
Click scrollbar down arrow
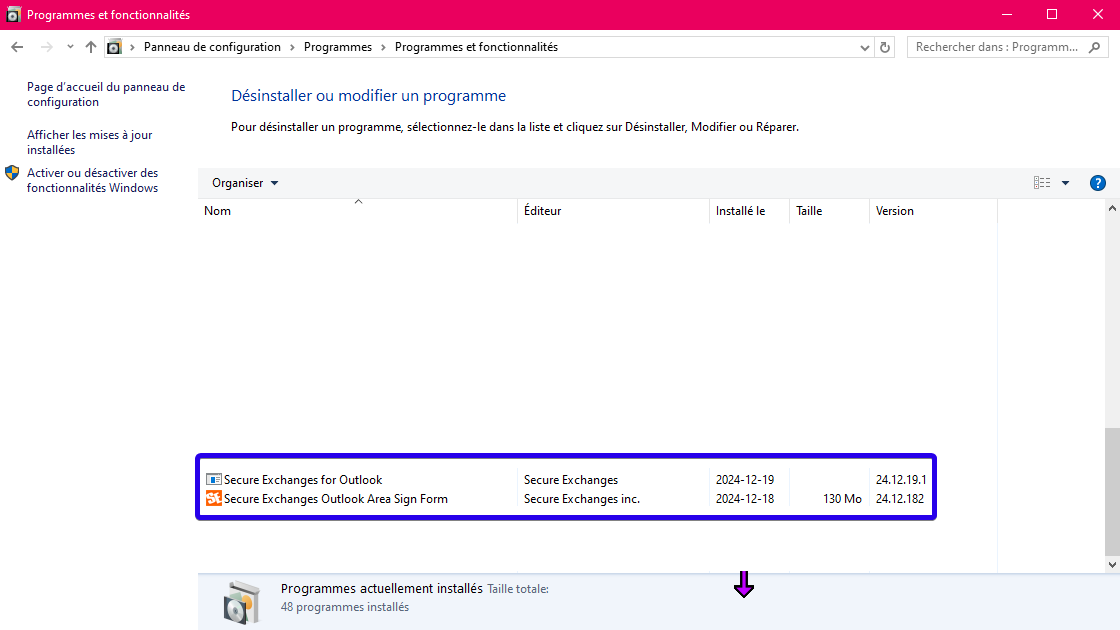pos(1112,564)
